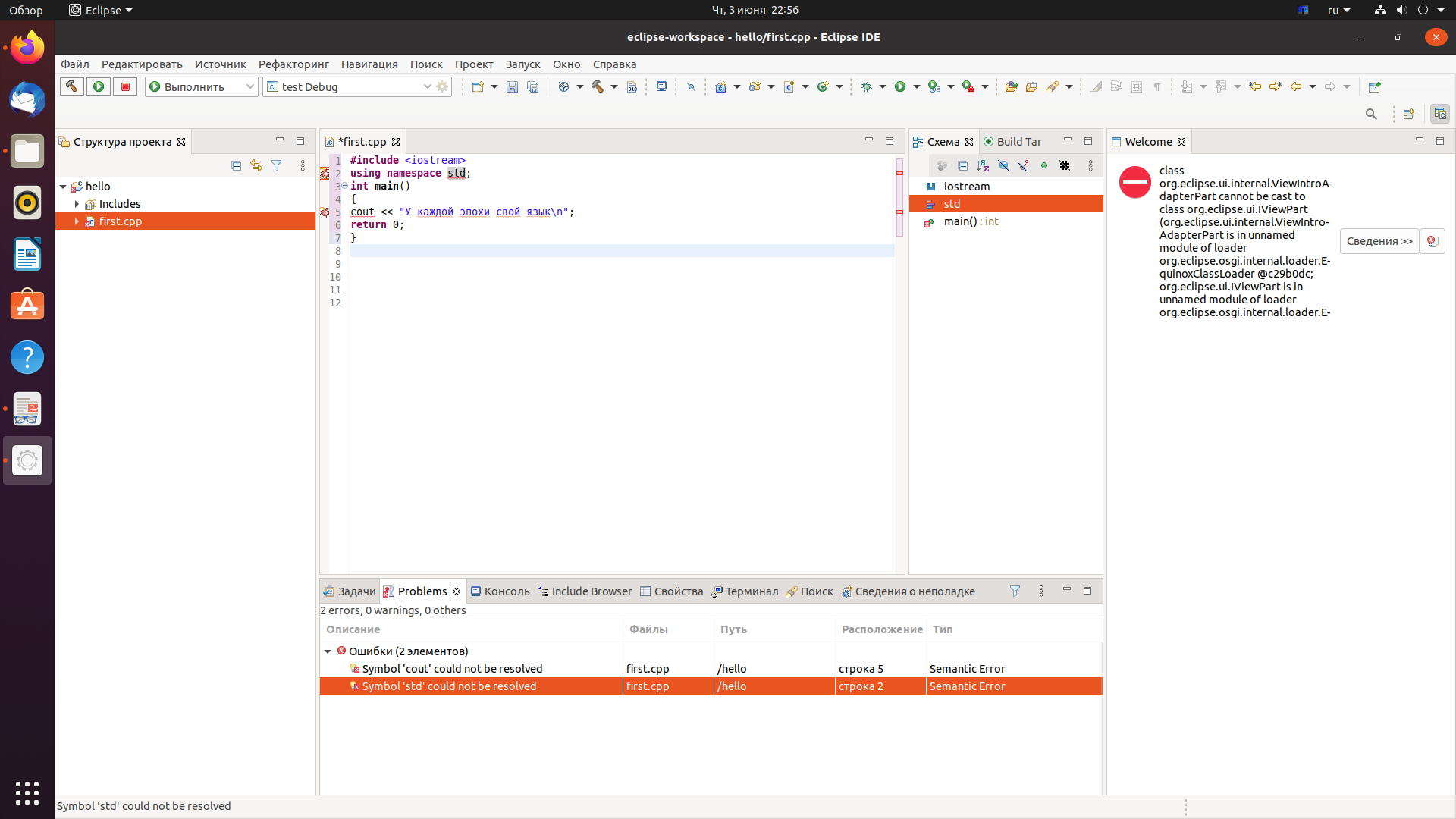Open Problems view kebab menu
This screenshot has width=1456, height=819.
(x=1041, y=591)
